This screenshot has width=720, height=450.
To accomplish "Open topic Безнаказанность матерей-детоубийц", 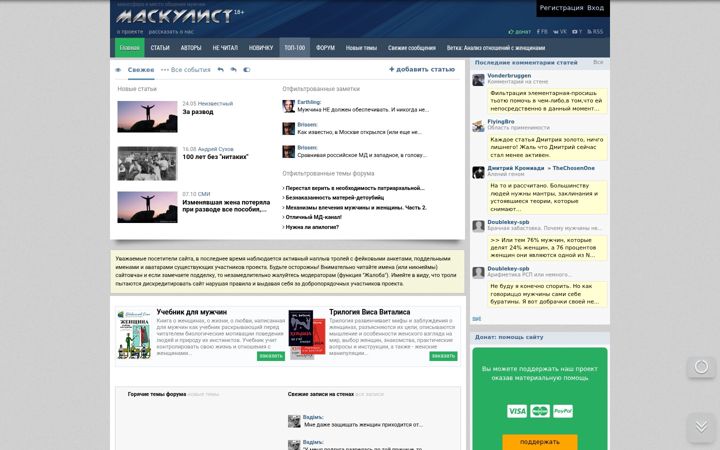I will click(x=333, y=198).
